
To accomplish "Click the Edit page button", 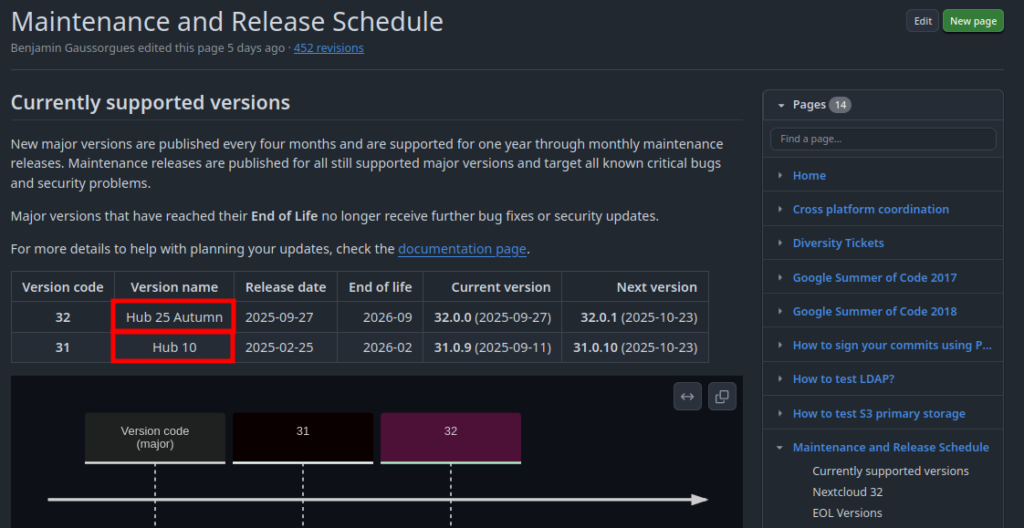I will click(922, 21).
